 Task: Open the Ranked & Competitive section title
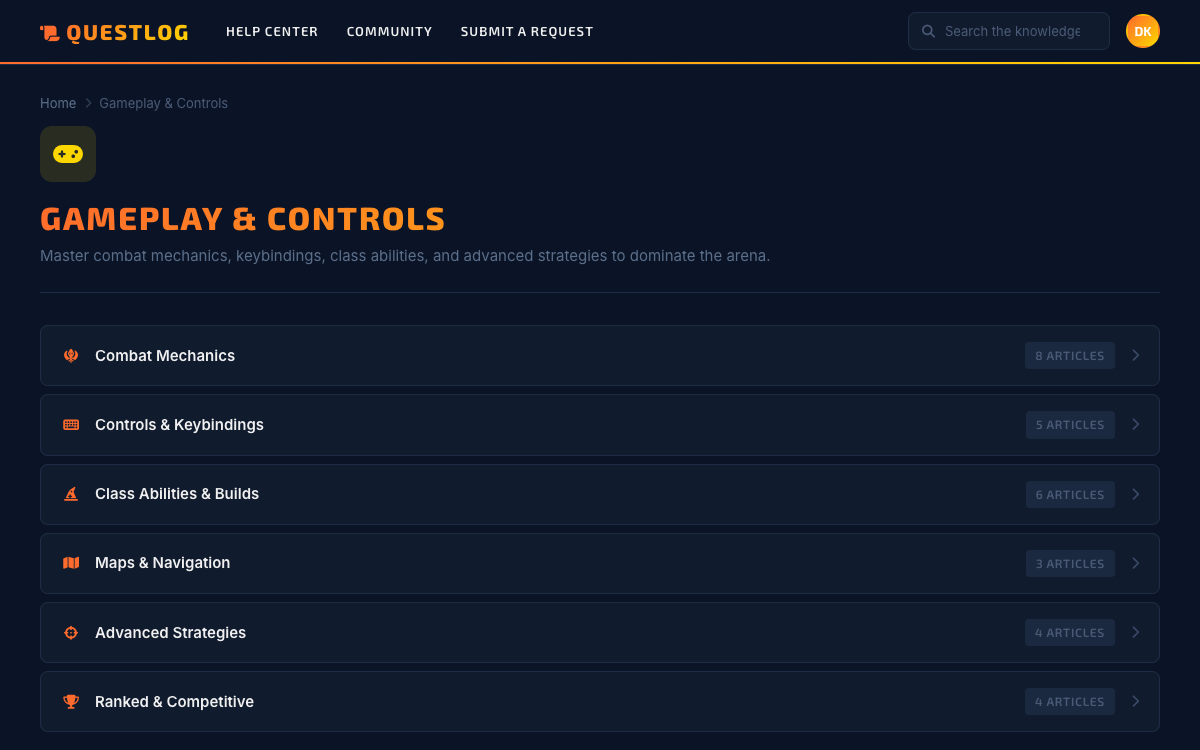click(x=174, y=702)
